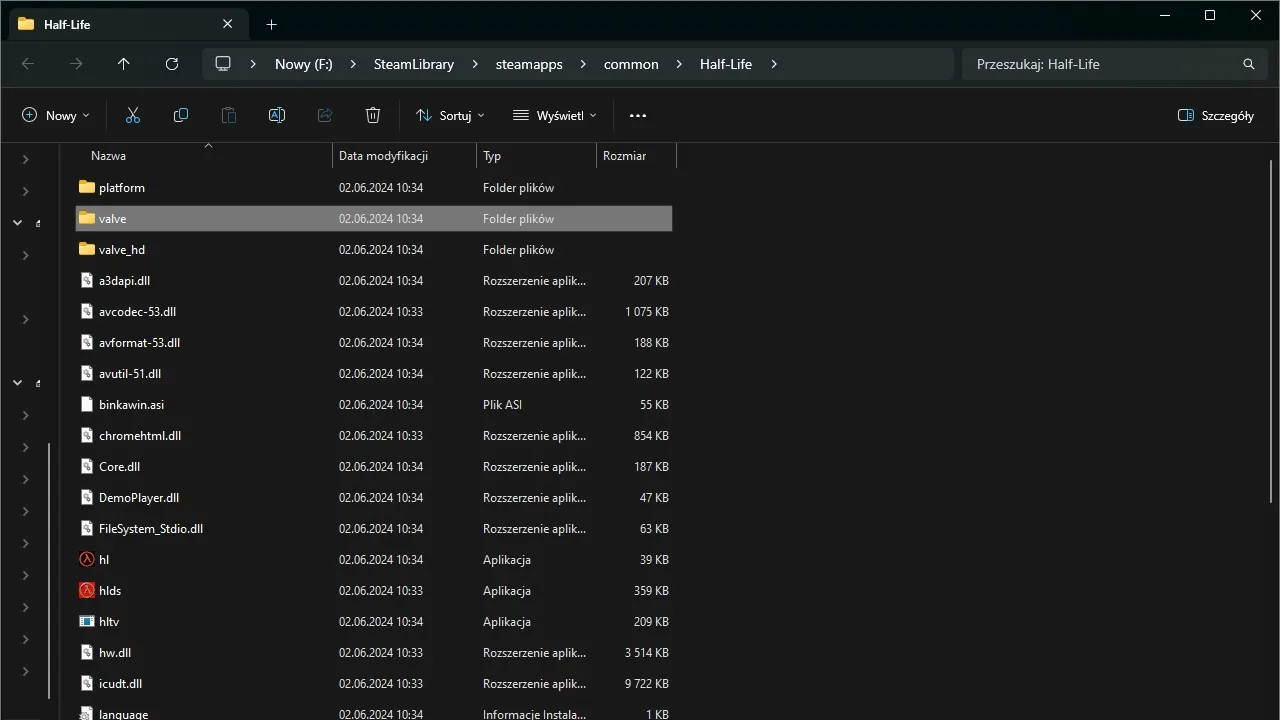Open the Sortuj (Sort) dropdown
The width and height of the screenshot is (1280, 720).
(450, 116)
